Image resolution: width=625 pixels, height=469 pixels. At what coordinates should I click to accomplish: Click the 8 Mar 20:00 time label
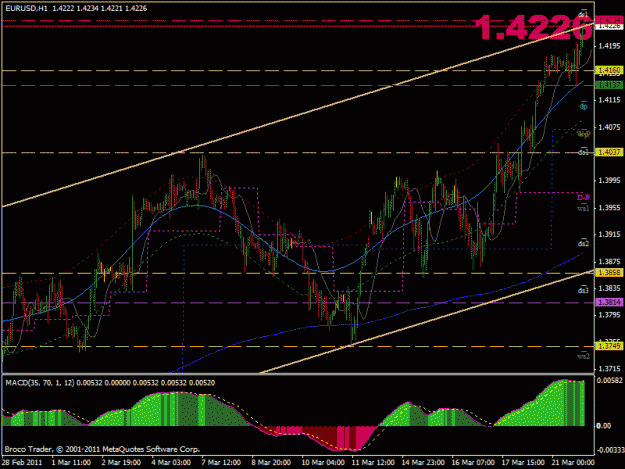[271, 463]
